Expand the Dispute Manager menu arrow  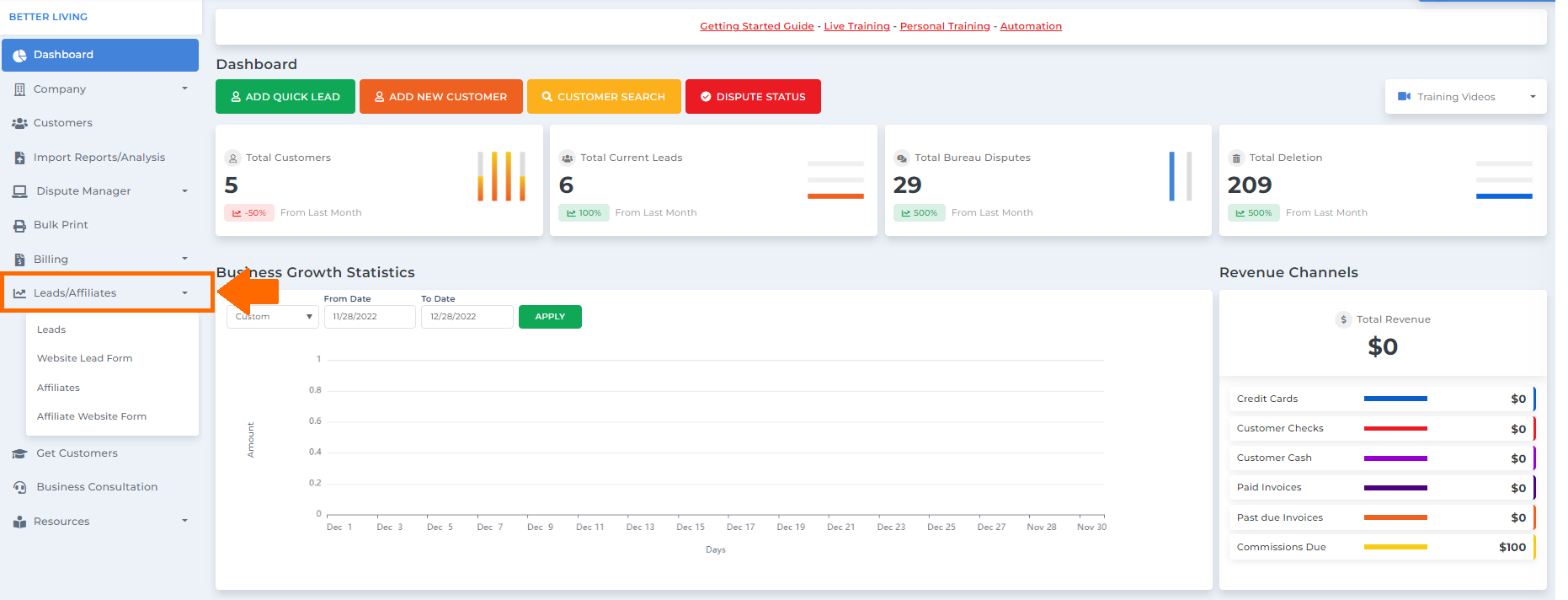[x=184, y=191]
